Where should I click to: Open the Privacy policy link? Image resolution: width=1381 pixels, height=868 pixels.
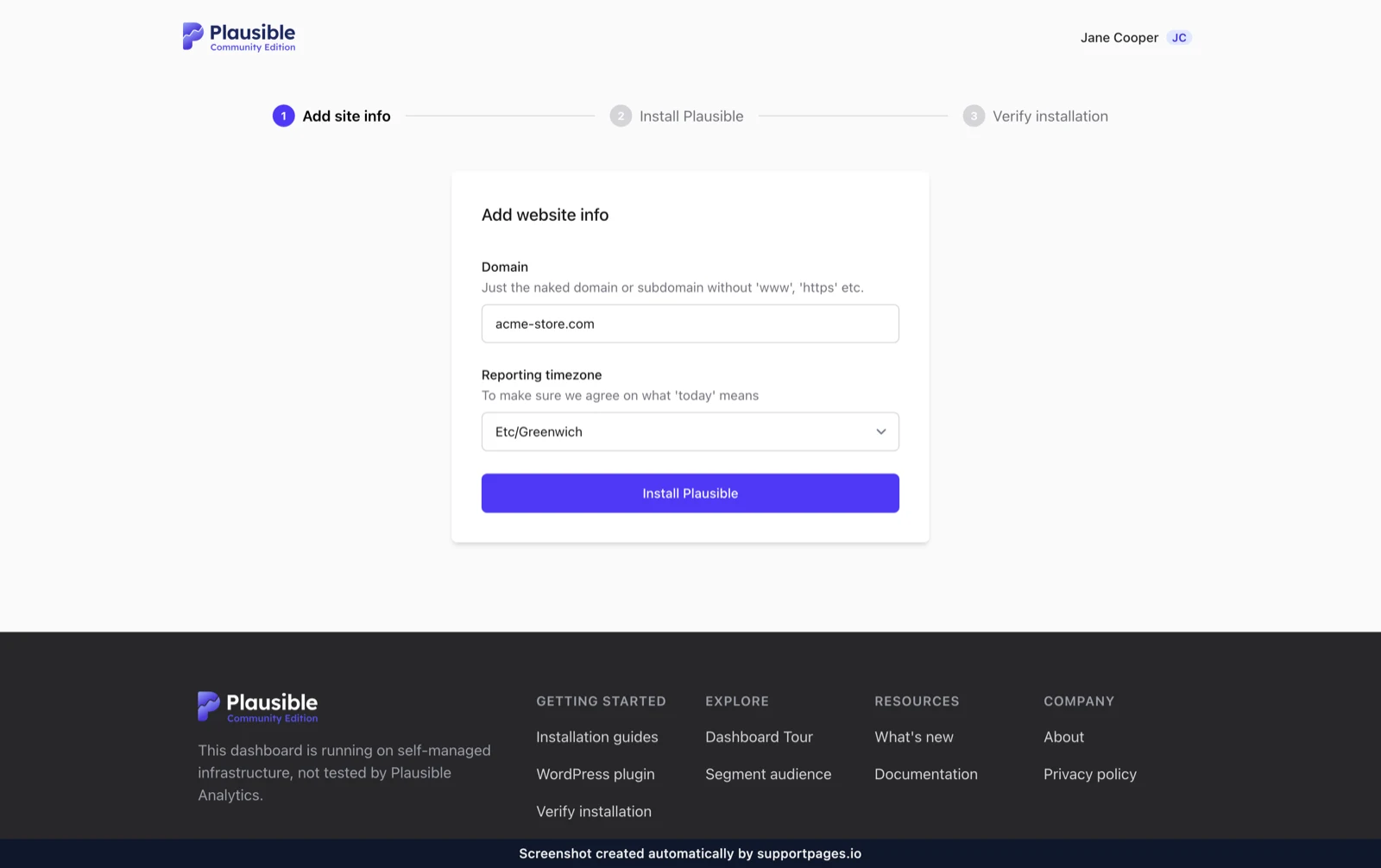pos(1090,774)
